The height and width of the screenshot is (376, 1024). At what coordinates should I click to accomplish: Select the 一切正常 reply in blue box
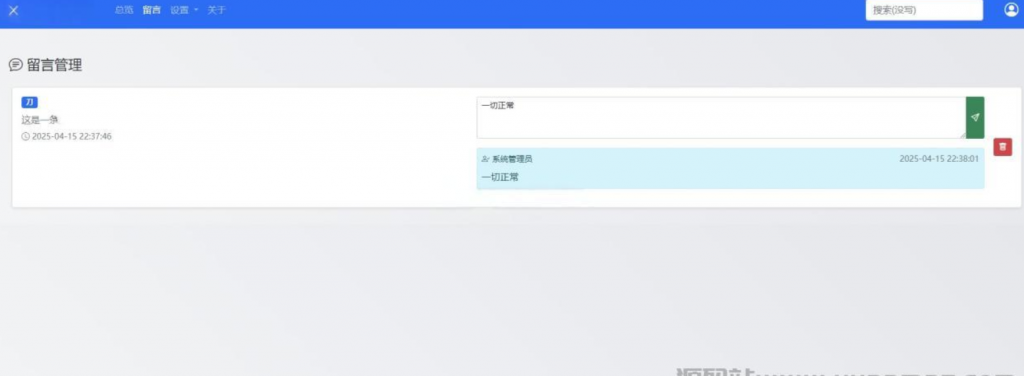click(500, 177)
